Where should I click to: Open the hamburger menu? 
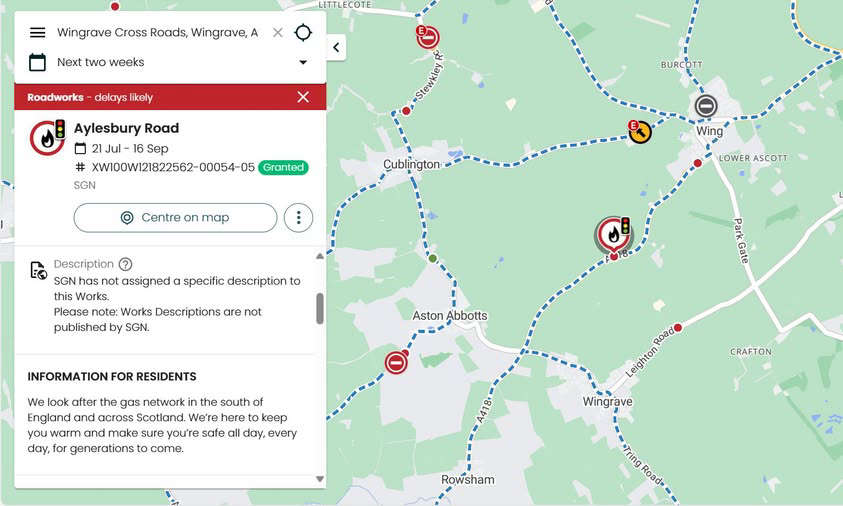click(38, 33)
